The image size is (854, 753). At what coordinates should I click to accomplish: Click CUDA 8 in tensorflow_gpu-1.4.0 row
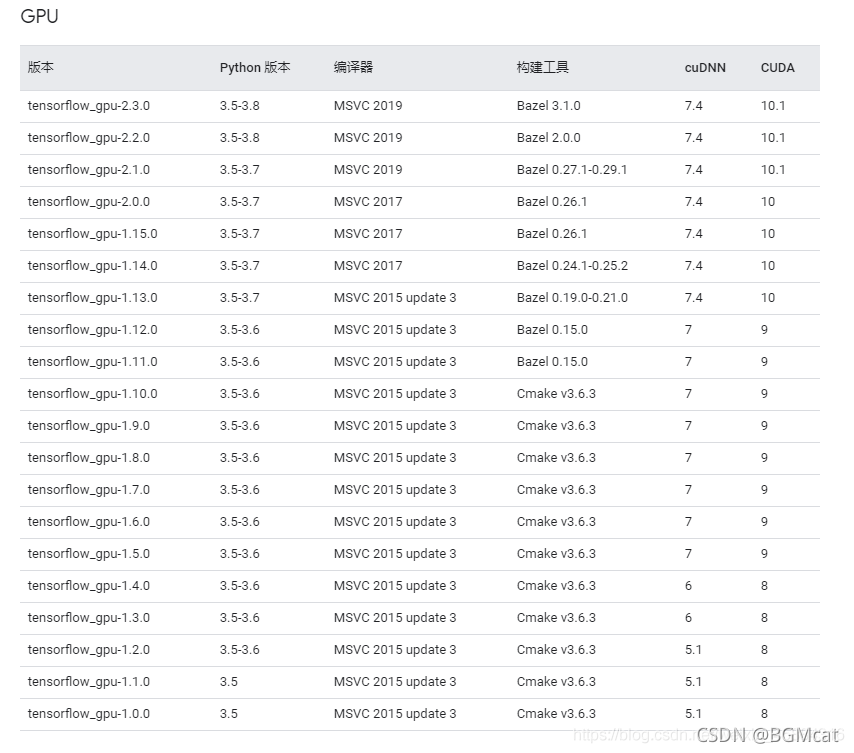click(x=764, y=586)
